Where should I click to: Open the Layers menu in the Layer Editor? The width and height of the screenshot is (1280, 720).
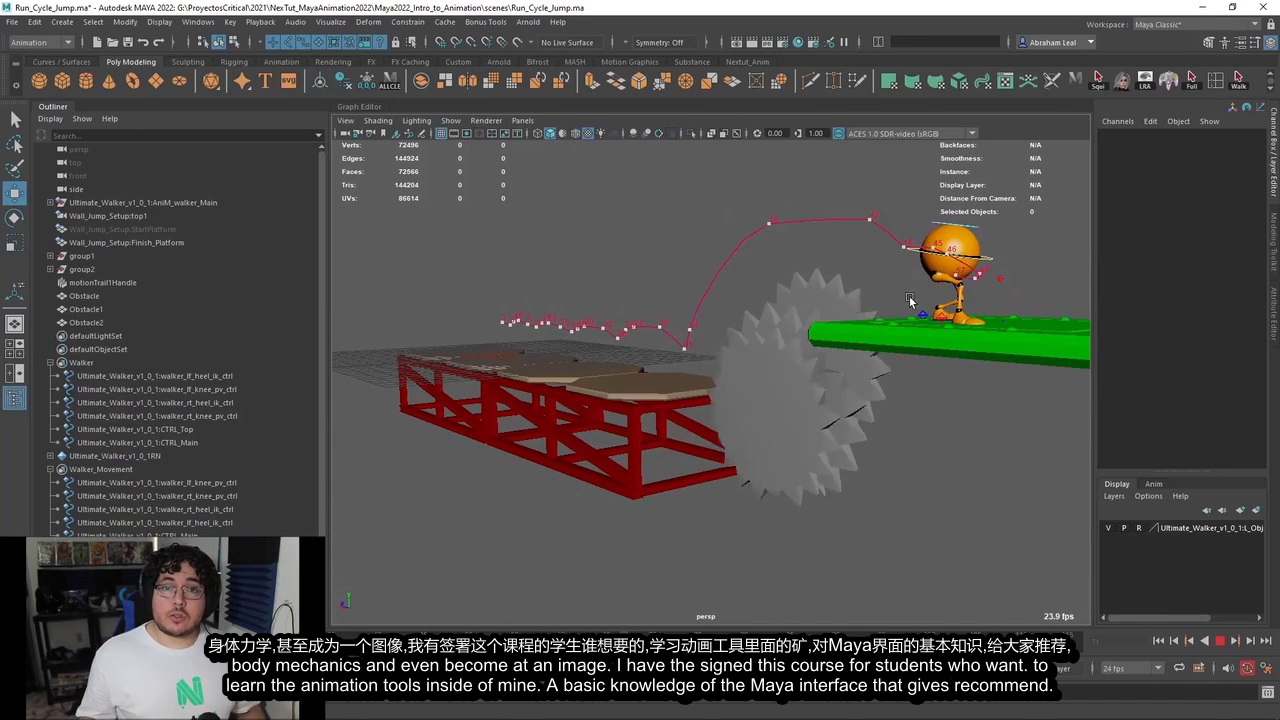(1114, 496)
